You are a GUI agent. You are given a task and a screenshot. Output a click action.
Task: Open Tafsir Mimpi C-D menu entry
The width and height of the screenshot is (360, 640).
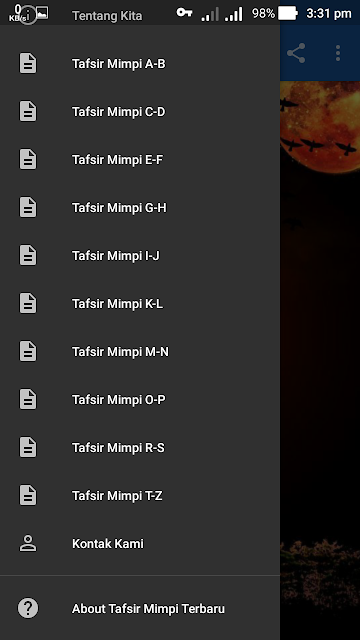click(x=140, y=112)
